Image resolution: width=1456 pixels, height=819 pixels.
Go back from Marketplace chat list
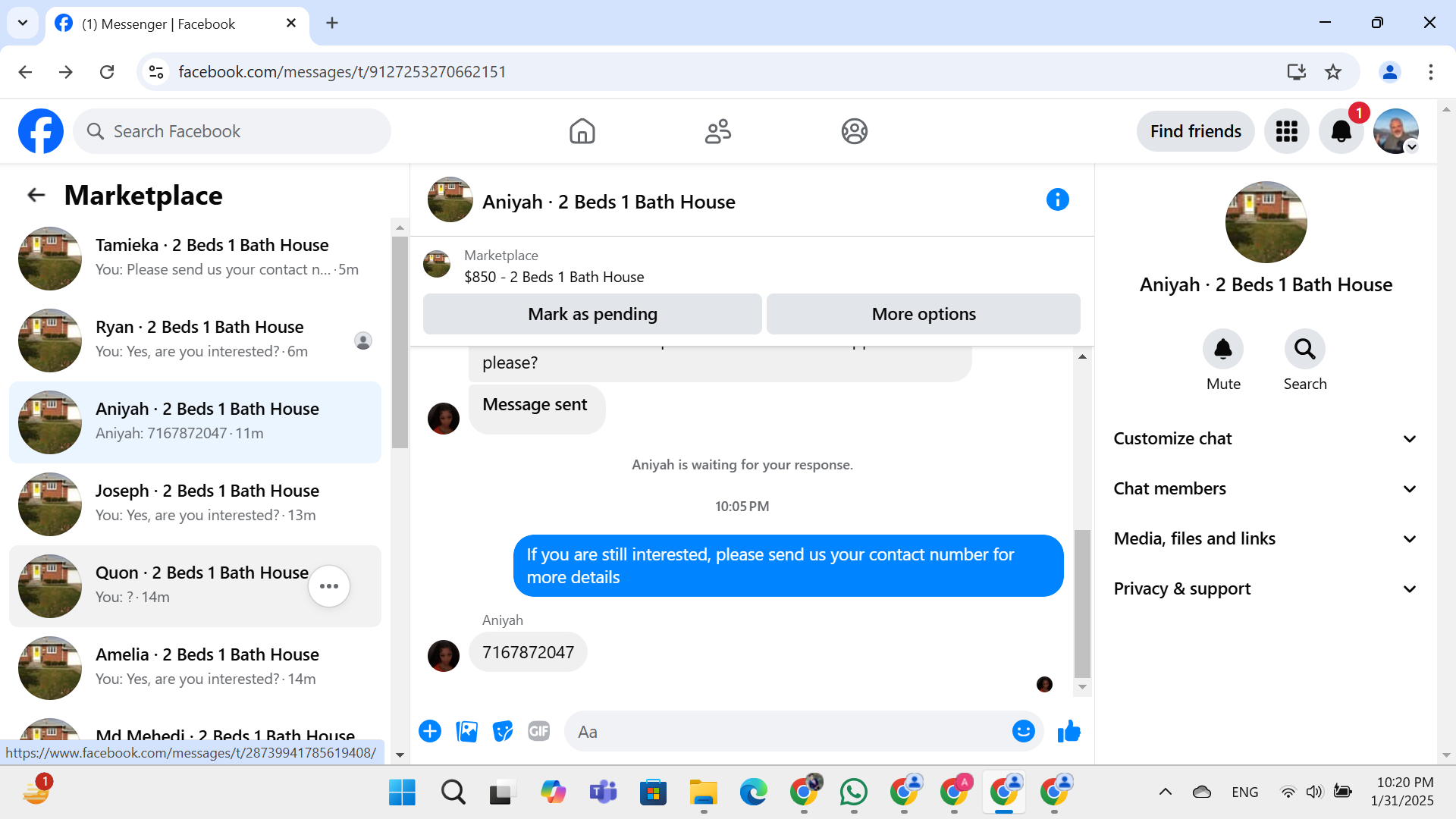(36, 196)
